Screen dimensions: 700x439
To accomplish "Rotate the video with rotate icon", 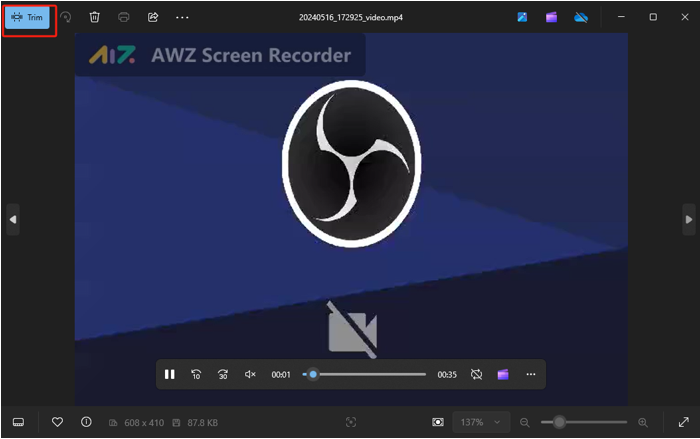I will [x=66, y=17].
